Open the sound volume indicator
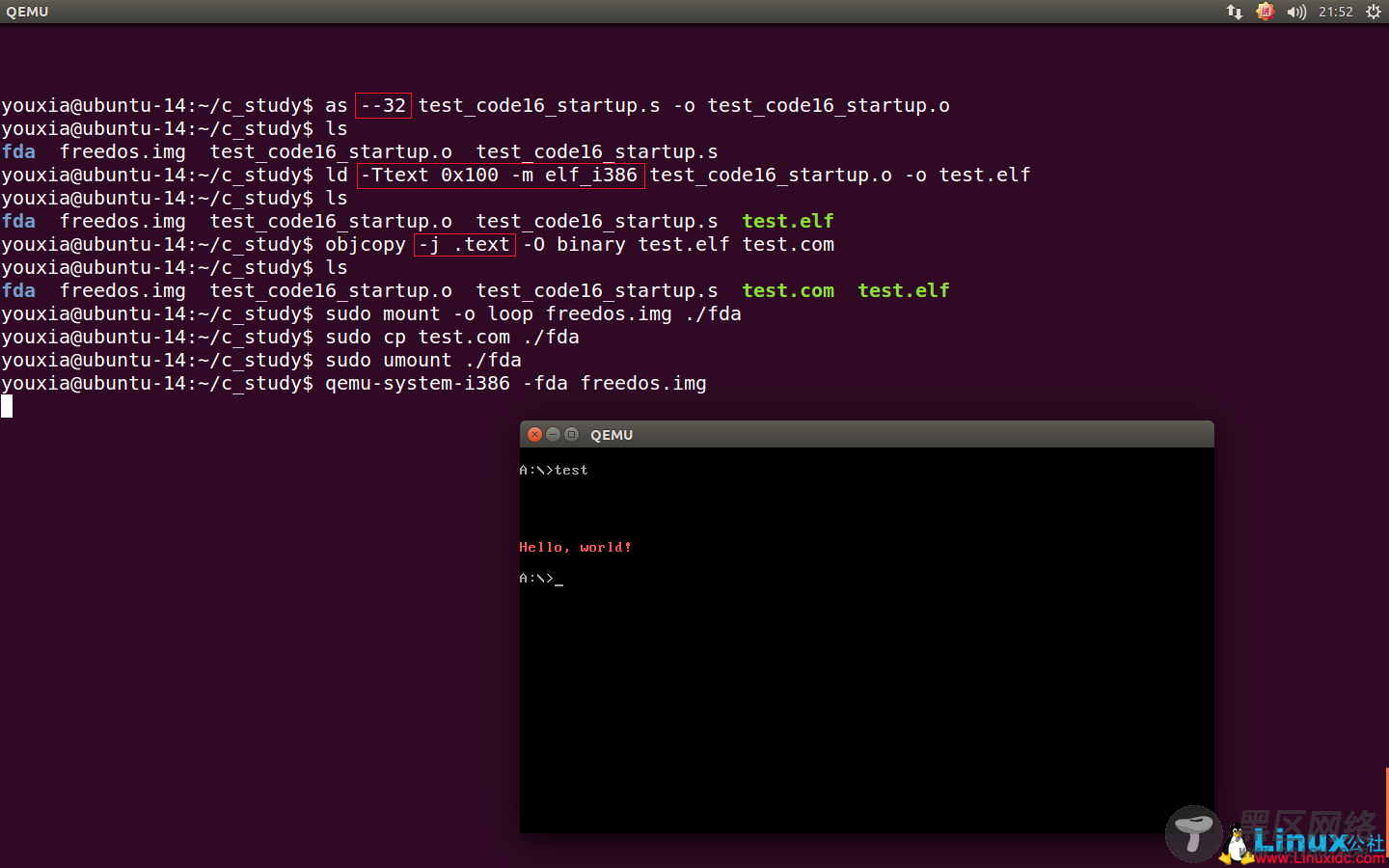The width and height of the screenshot is (1389, 868). [1296, 12]
